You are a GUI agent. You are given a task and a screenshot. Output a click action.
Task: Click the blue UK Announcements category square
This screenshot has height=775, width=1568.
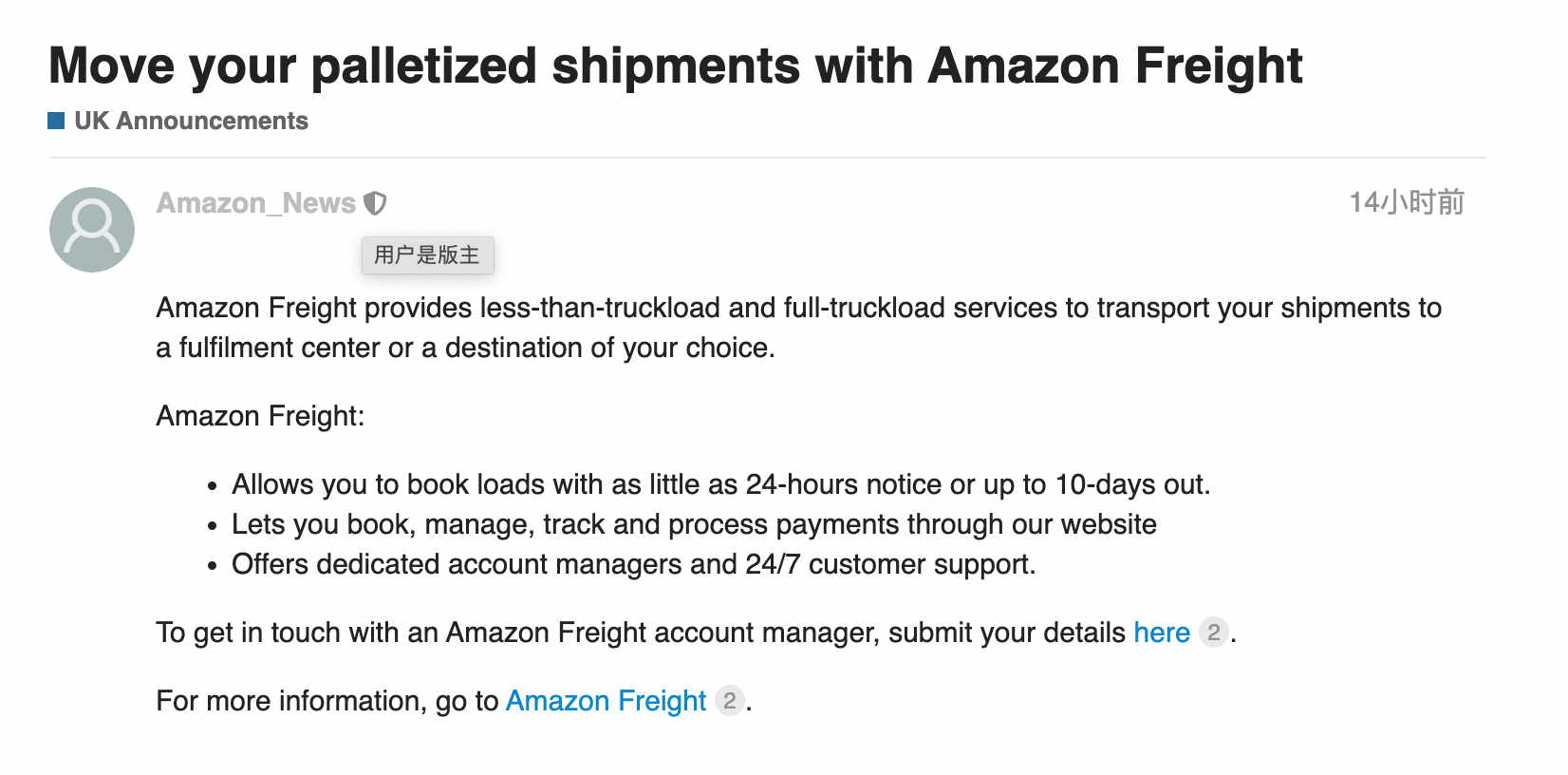56,121
